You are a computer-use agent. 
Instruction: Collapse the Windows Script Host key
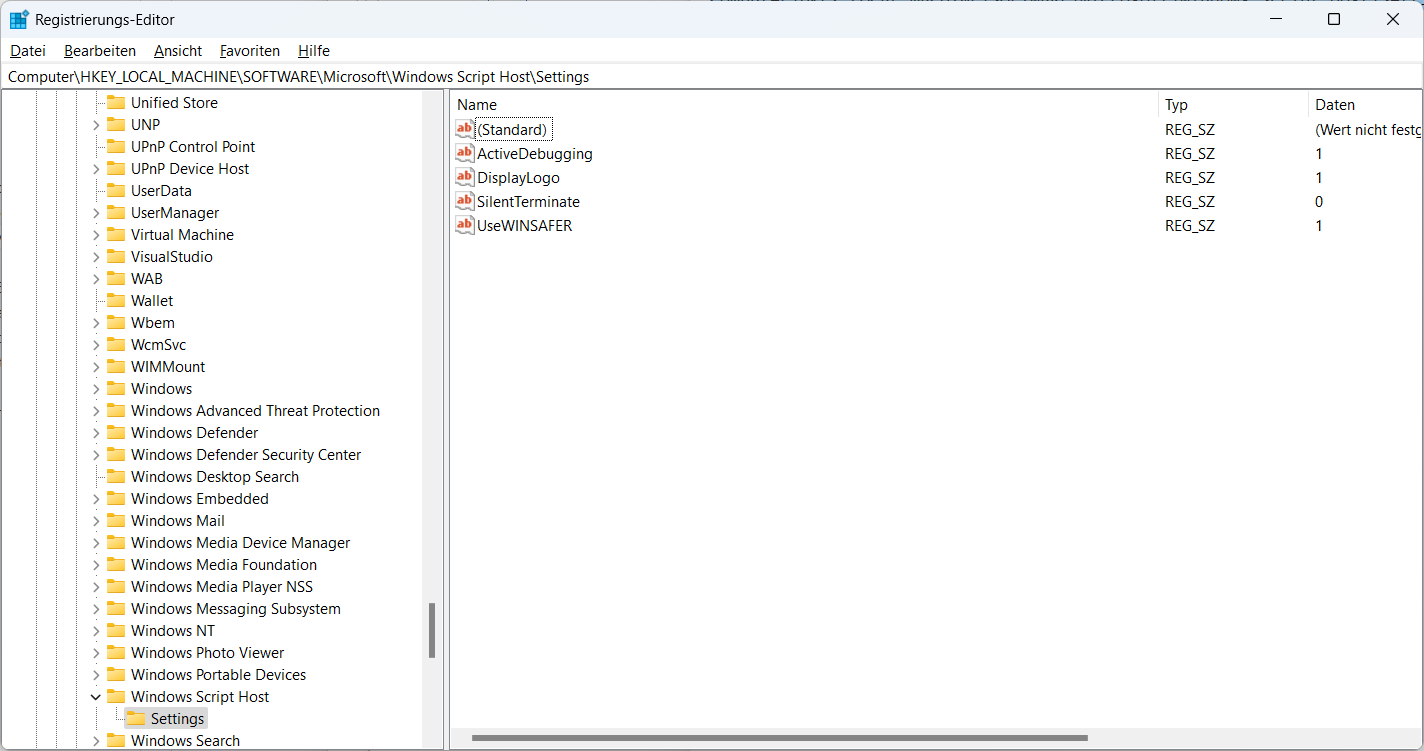pyautogui.click(x=96, y=697)
